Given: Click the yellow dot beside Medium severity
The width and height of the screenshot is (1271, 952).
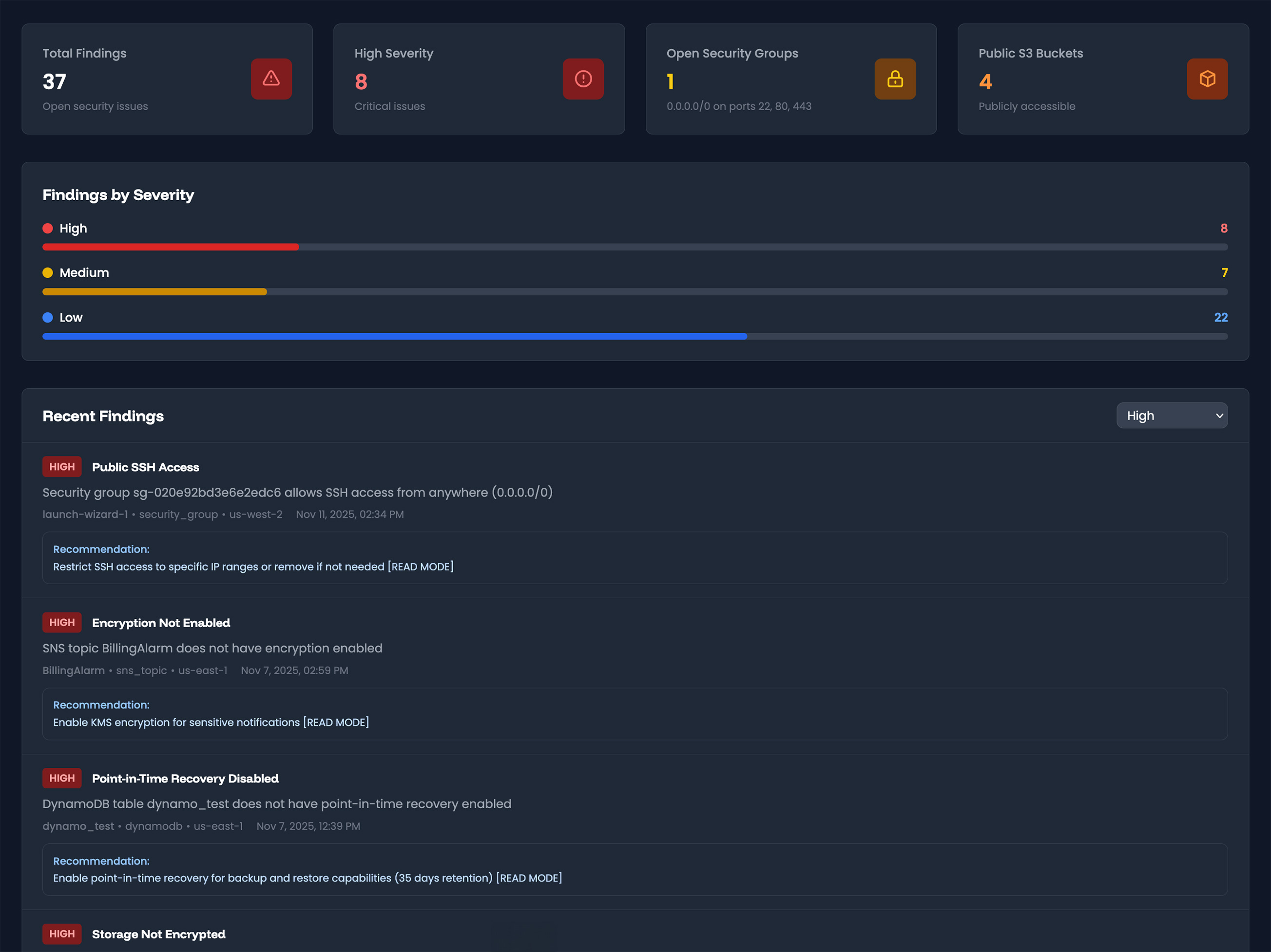Looking at the screenshot, I should coord(48,272).
